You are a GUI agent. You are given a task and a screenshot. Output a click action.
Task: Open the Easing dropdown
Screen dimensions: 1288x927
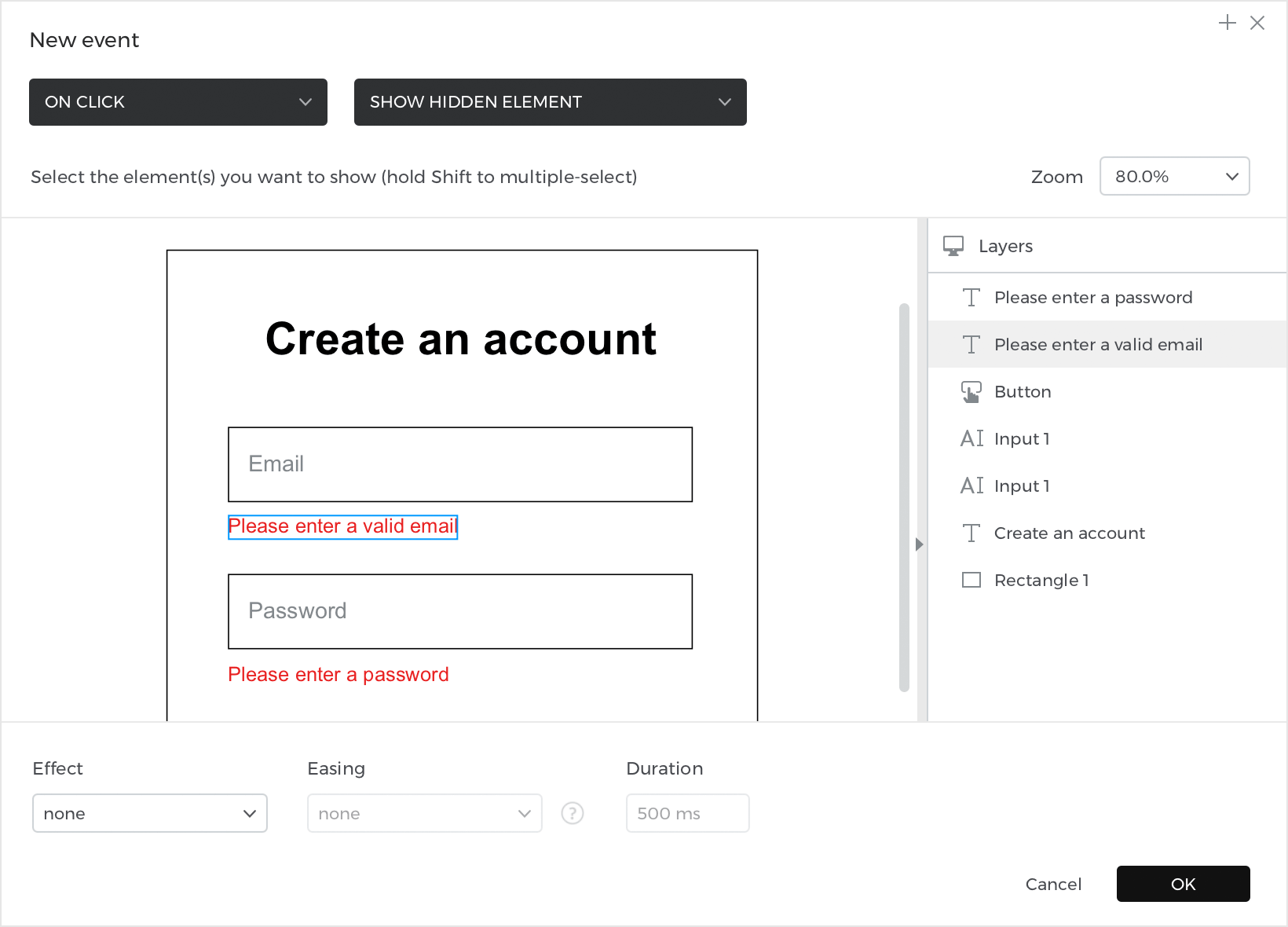click(425, 813)
